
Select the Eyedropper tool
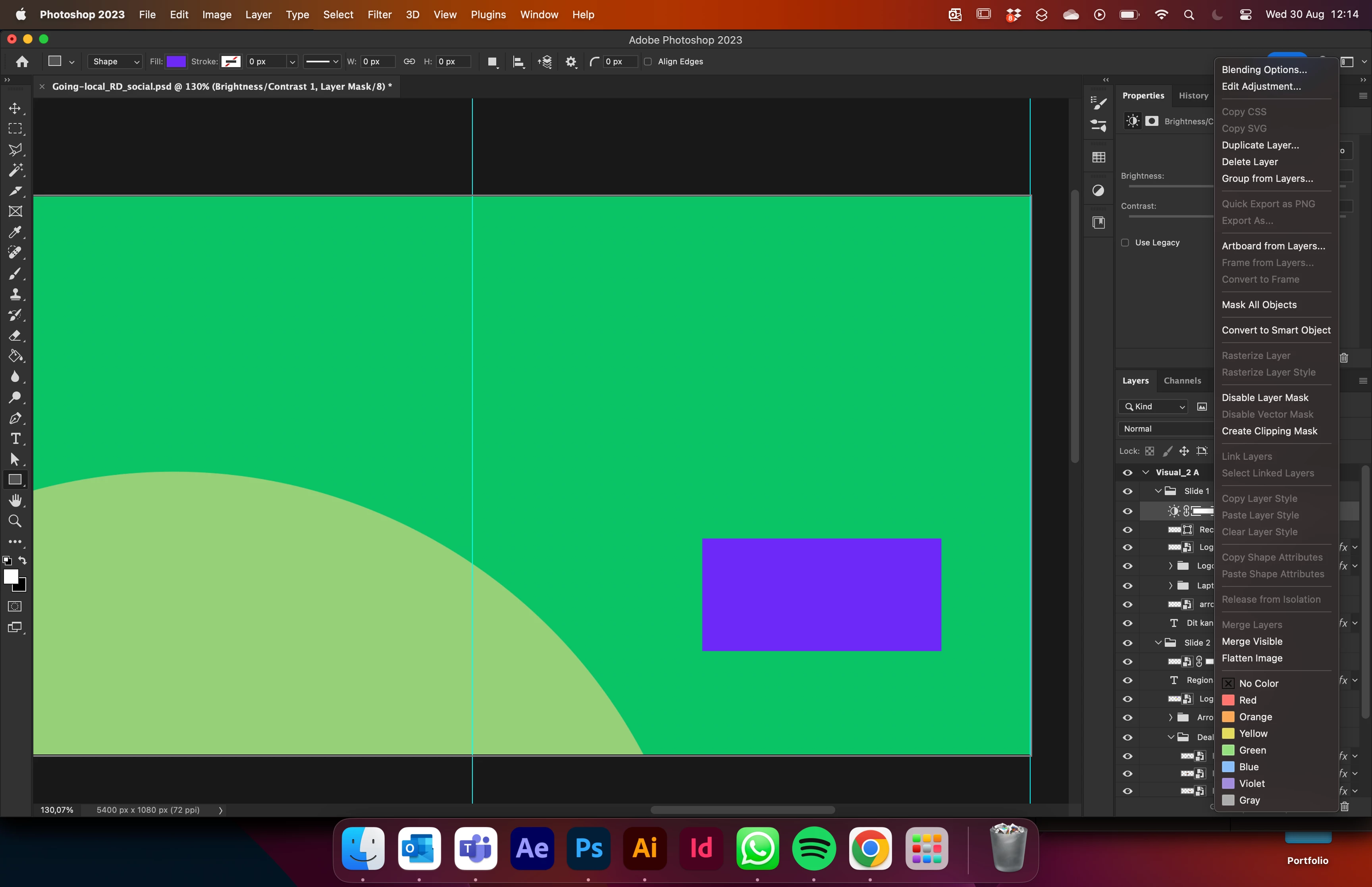(15, 232)
